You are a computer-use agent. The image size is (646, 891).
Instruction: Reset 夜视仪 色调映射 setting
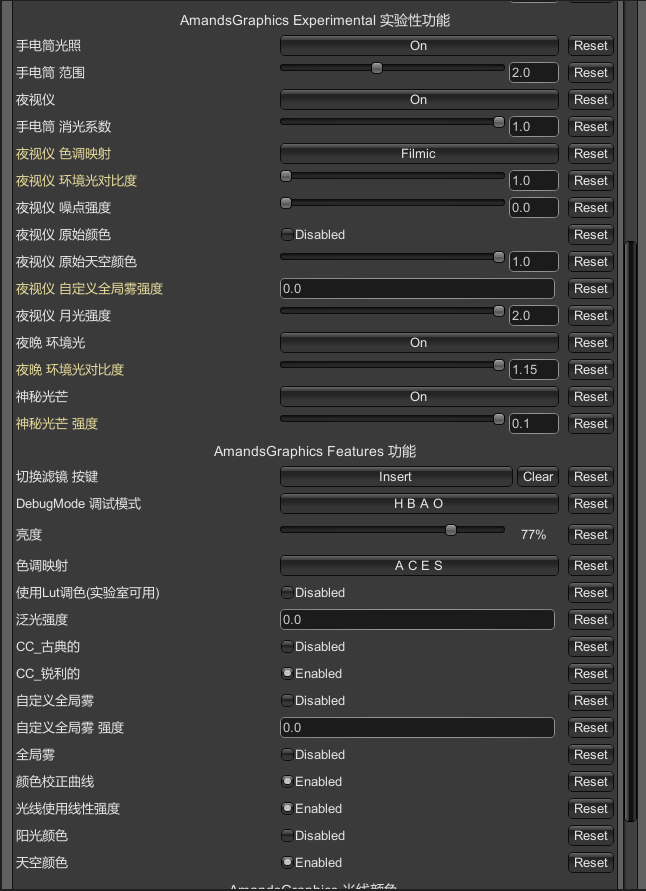click(x=591, y=154)
